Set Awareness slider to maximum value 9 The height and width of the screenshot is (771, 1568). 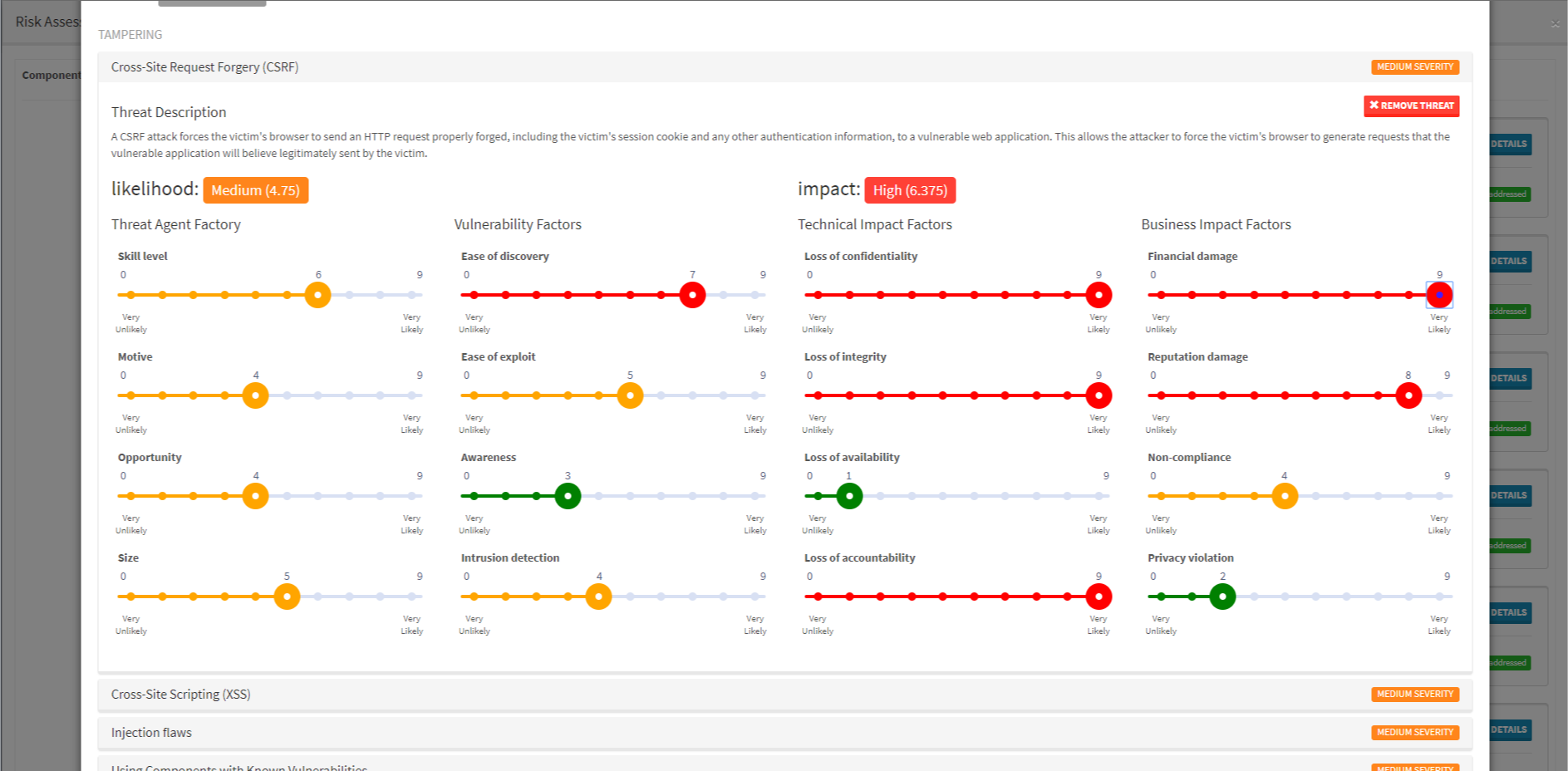(755, 496)
